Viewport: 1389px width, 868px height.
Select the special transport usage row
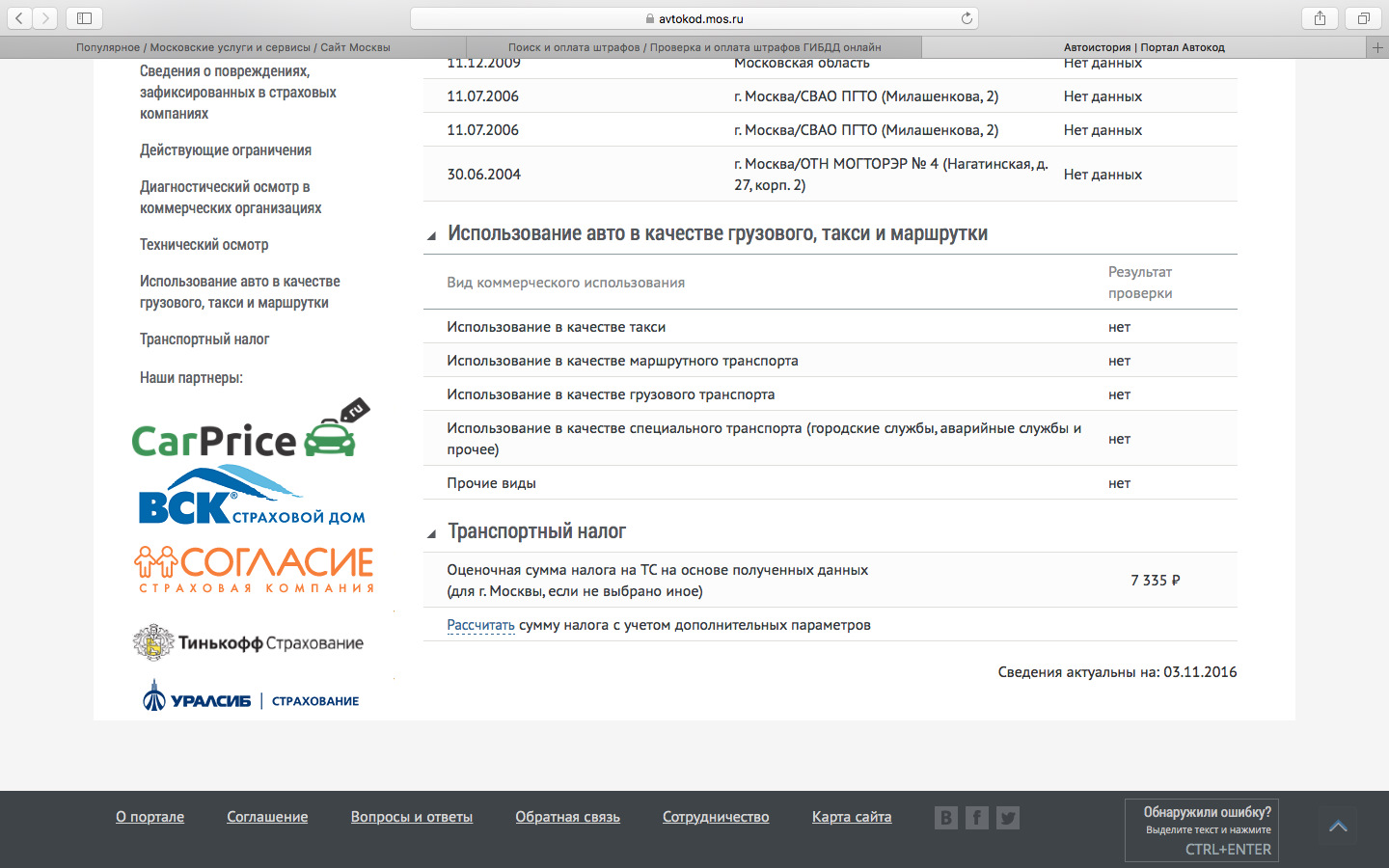pos(830,439)
